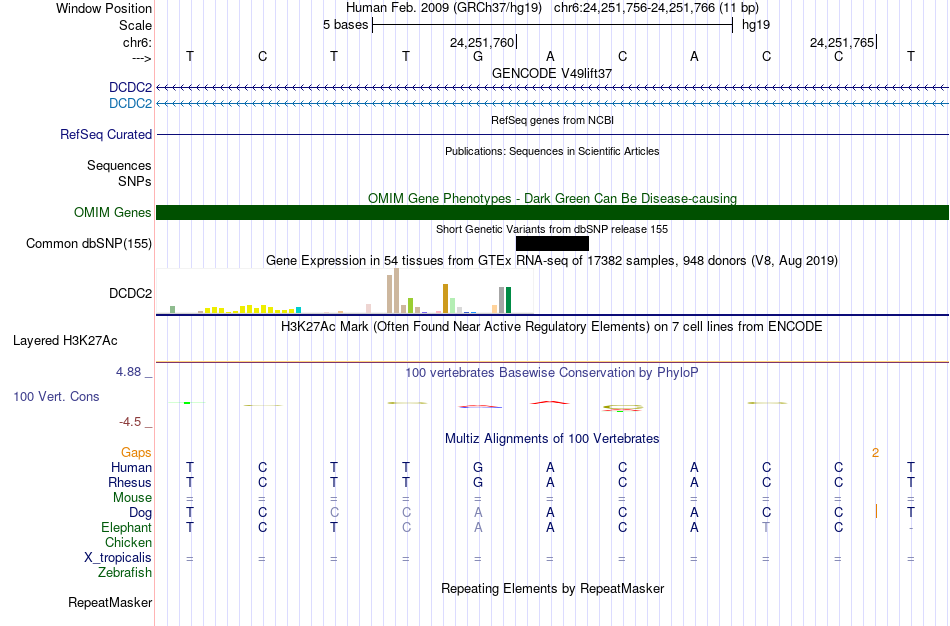Viewport: 950px width, 626px height.
Task: Click Multiz Alignments of 100 Vertebrates title
Action: click(x=552, y=438)
